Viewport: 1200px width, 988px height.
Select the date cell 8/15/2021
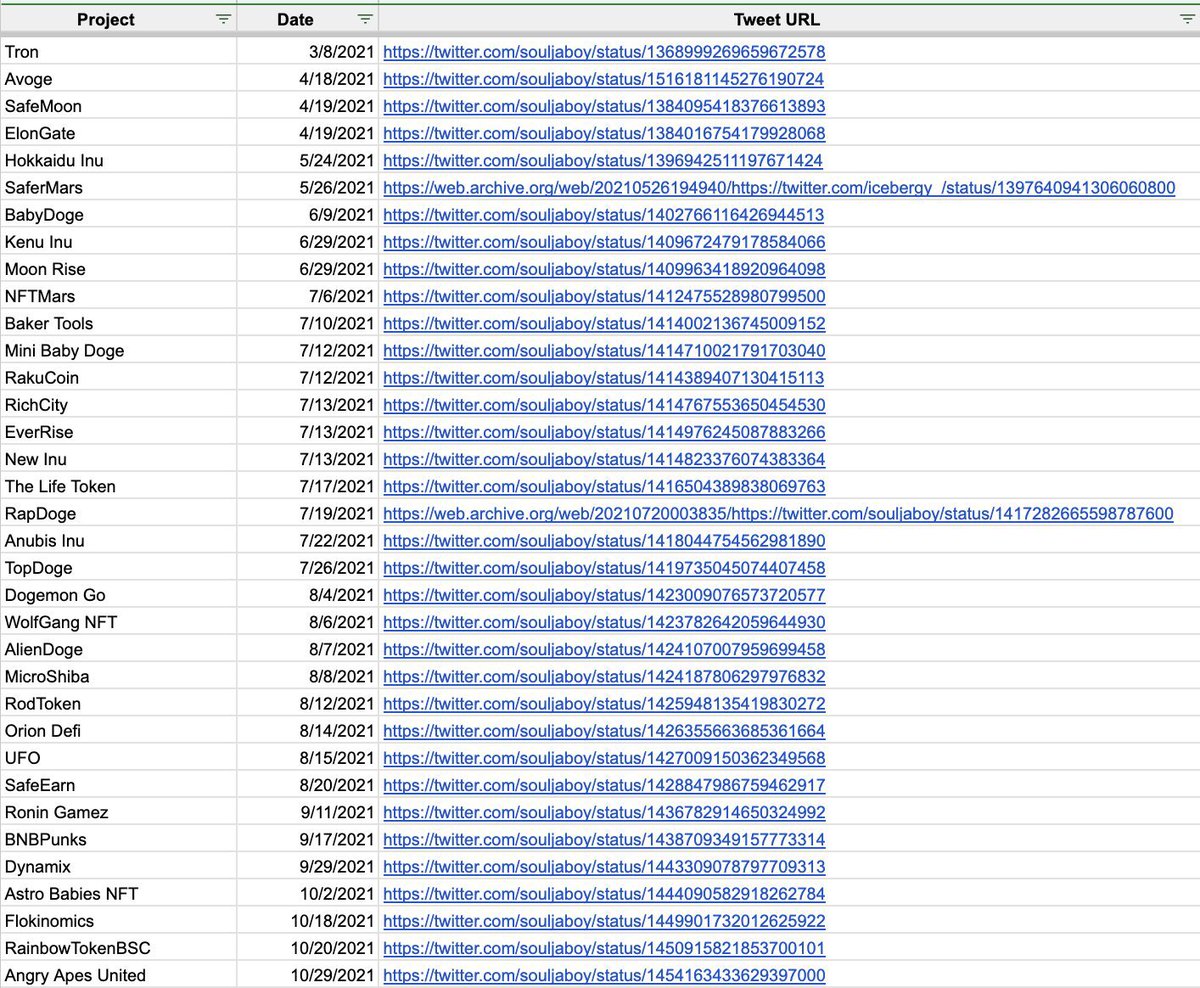pyautogui.click(x=308, y=758)
